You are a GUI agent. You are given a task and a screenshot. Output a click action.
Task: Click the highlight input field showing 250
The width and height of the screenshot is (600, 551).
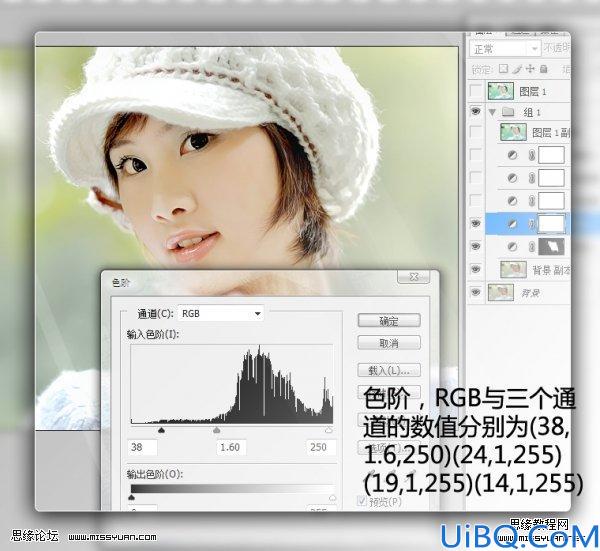[x=321, y=447]
